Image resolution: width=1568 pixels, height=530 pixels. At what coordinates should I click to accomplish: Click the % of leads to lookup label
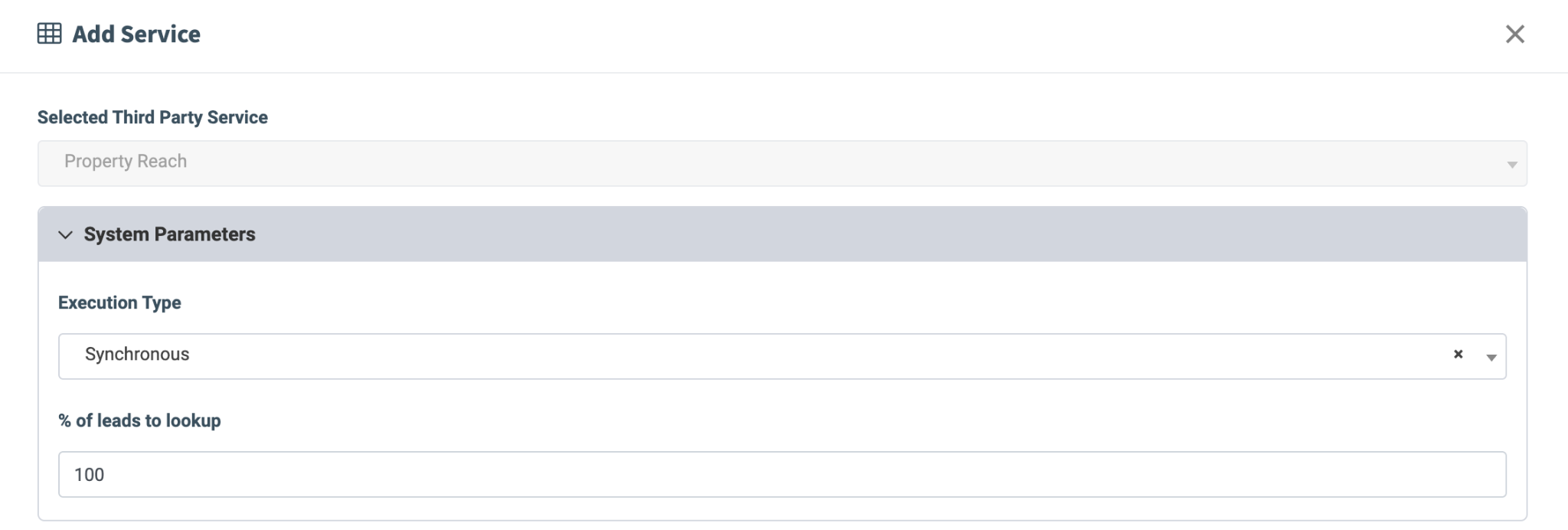coord(139,420)
